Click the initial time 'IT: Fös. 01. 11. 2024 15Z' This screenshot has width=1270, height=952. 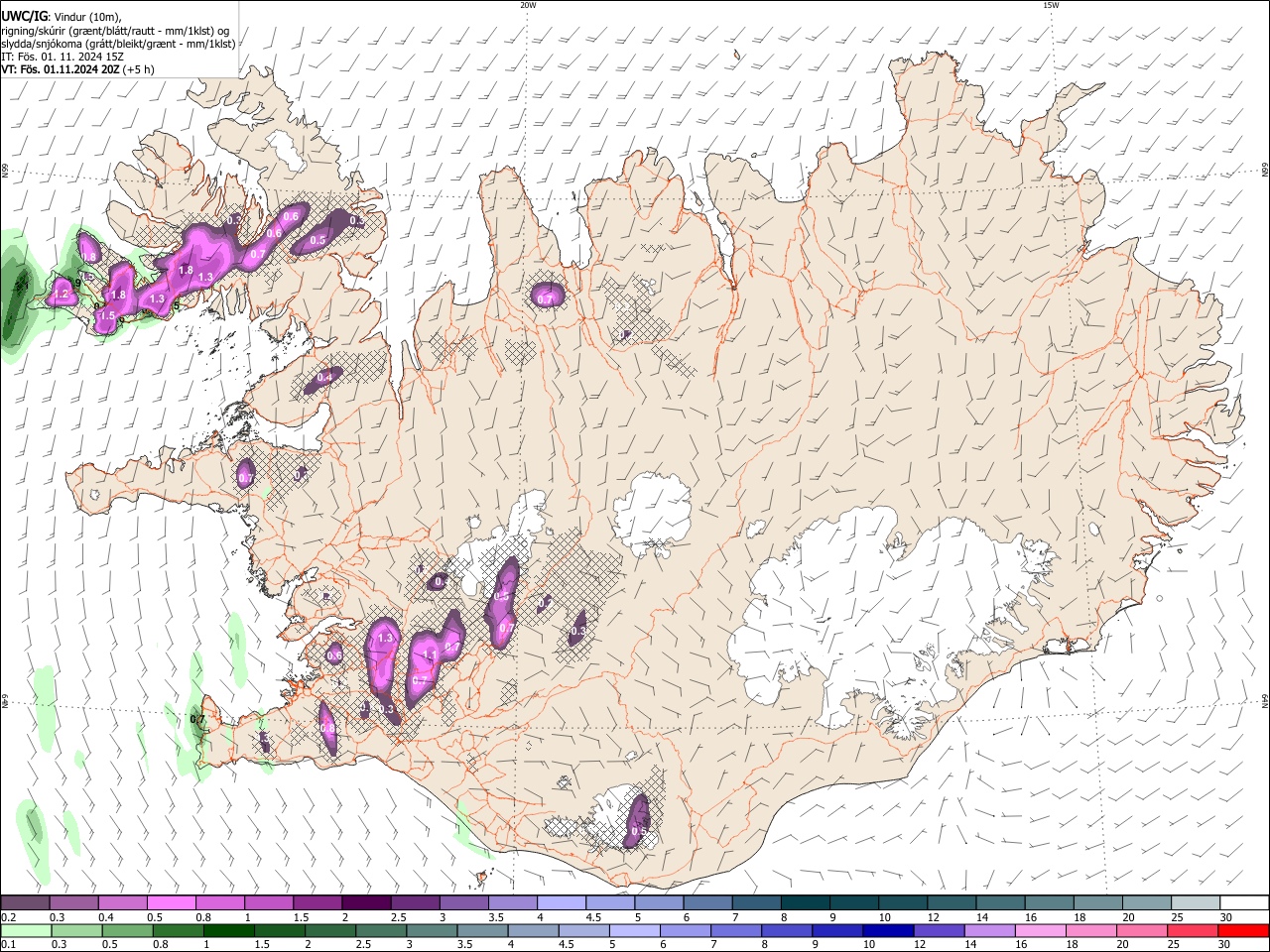pyautogui.click(x=63, y=57)
